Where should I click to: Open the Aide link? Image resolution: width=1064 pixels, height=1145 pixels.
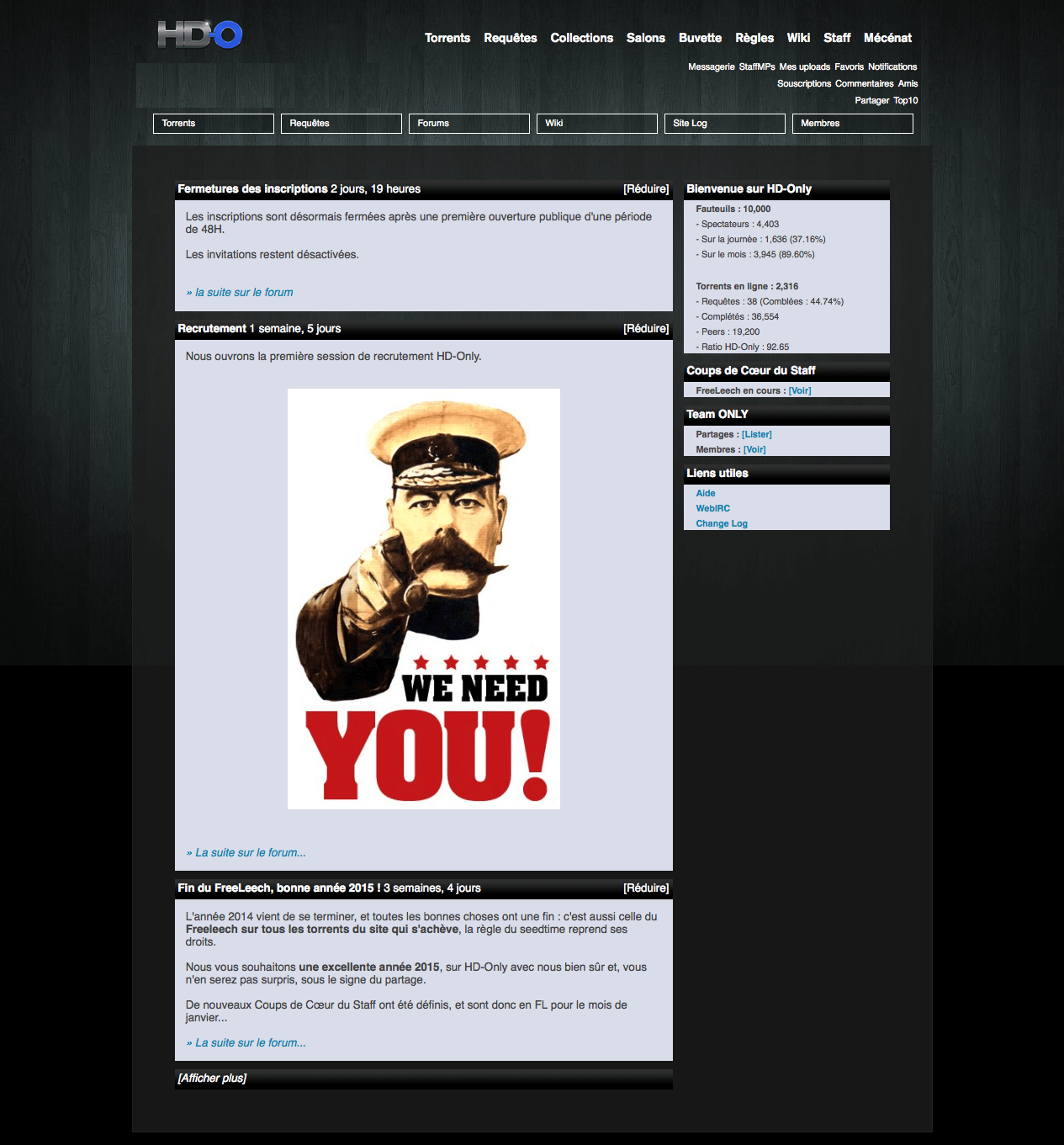coord(706,494)
